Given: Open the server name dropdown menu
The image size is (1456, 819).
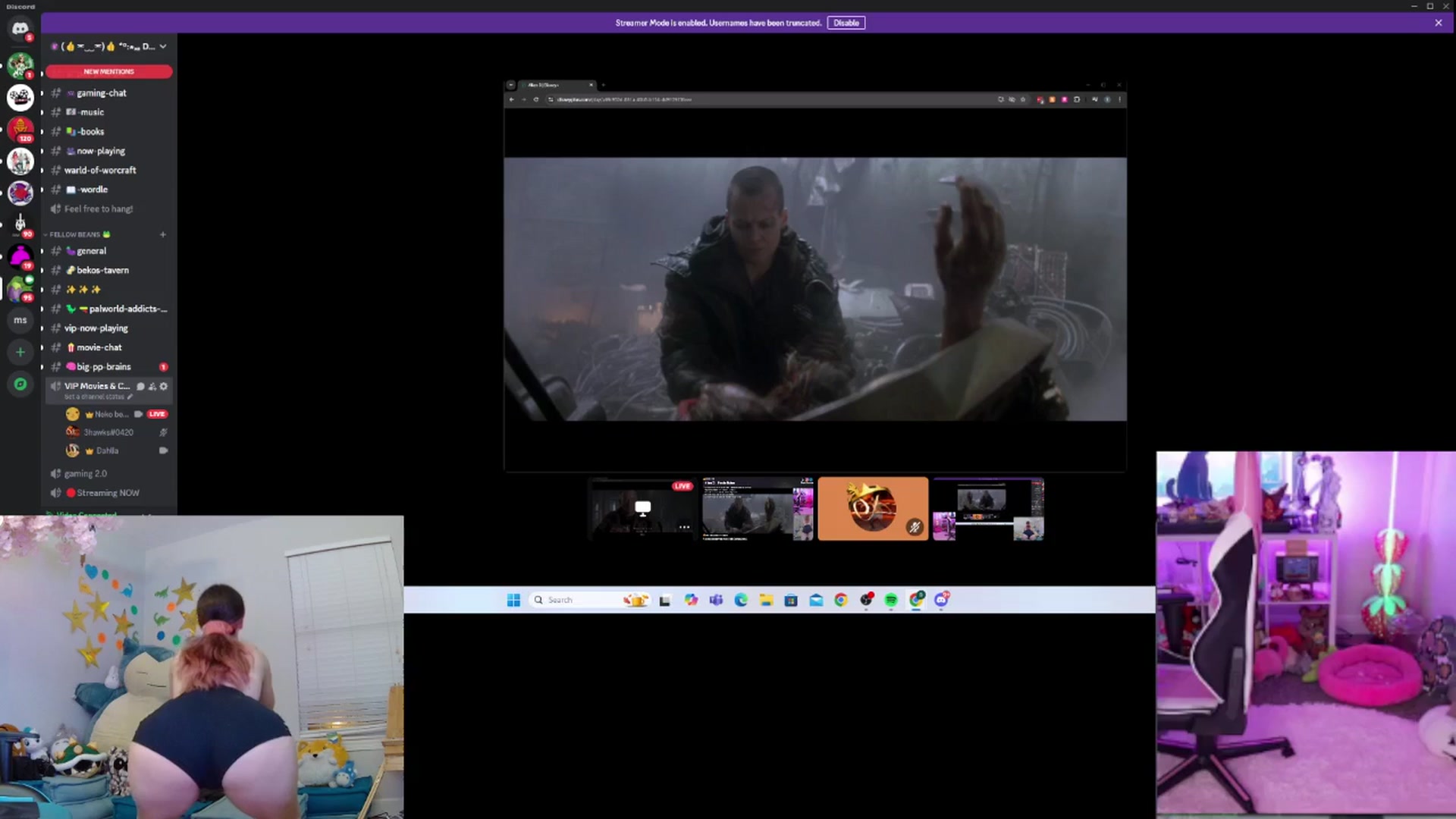Looking at the screenshot, I should point(109,46).
